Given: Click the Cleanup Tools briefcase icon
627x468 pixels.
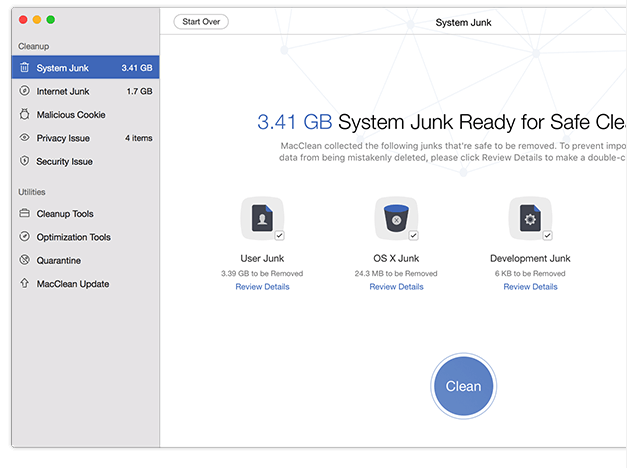Looking at the screenshot, I should click(x=24, y=214).
